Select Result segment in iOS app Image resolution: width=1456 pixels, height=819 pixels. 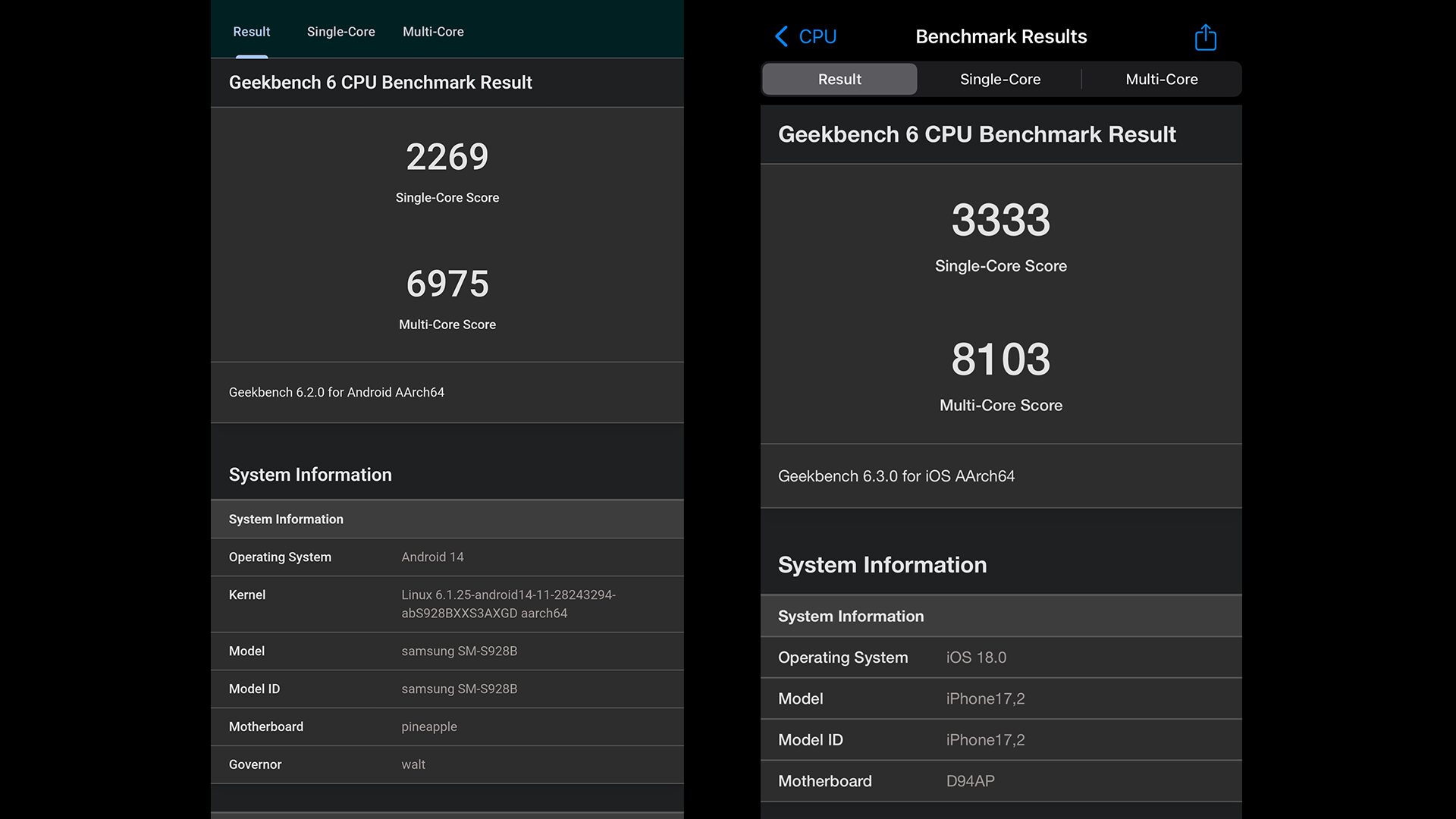point(839,80)
